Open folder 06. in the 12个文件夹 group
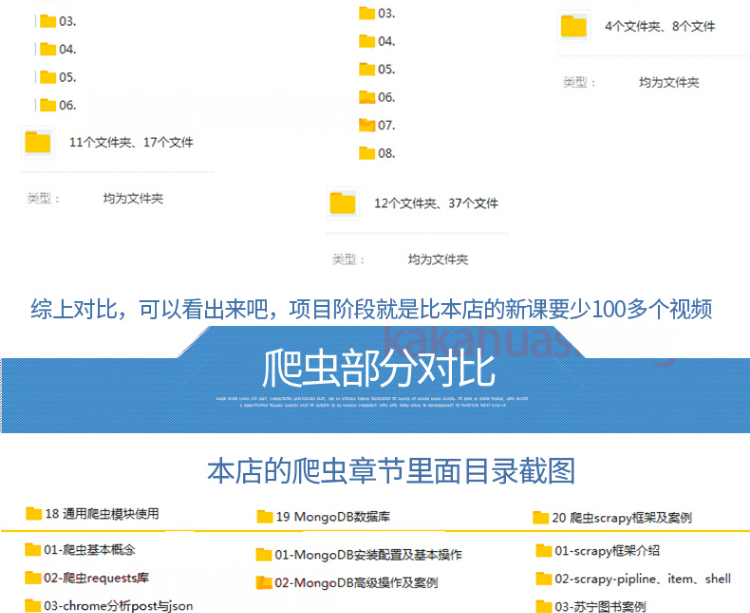 click(x=377, y=97)
